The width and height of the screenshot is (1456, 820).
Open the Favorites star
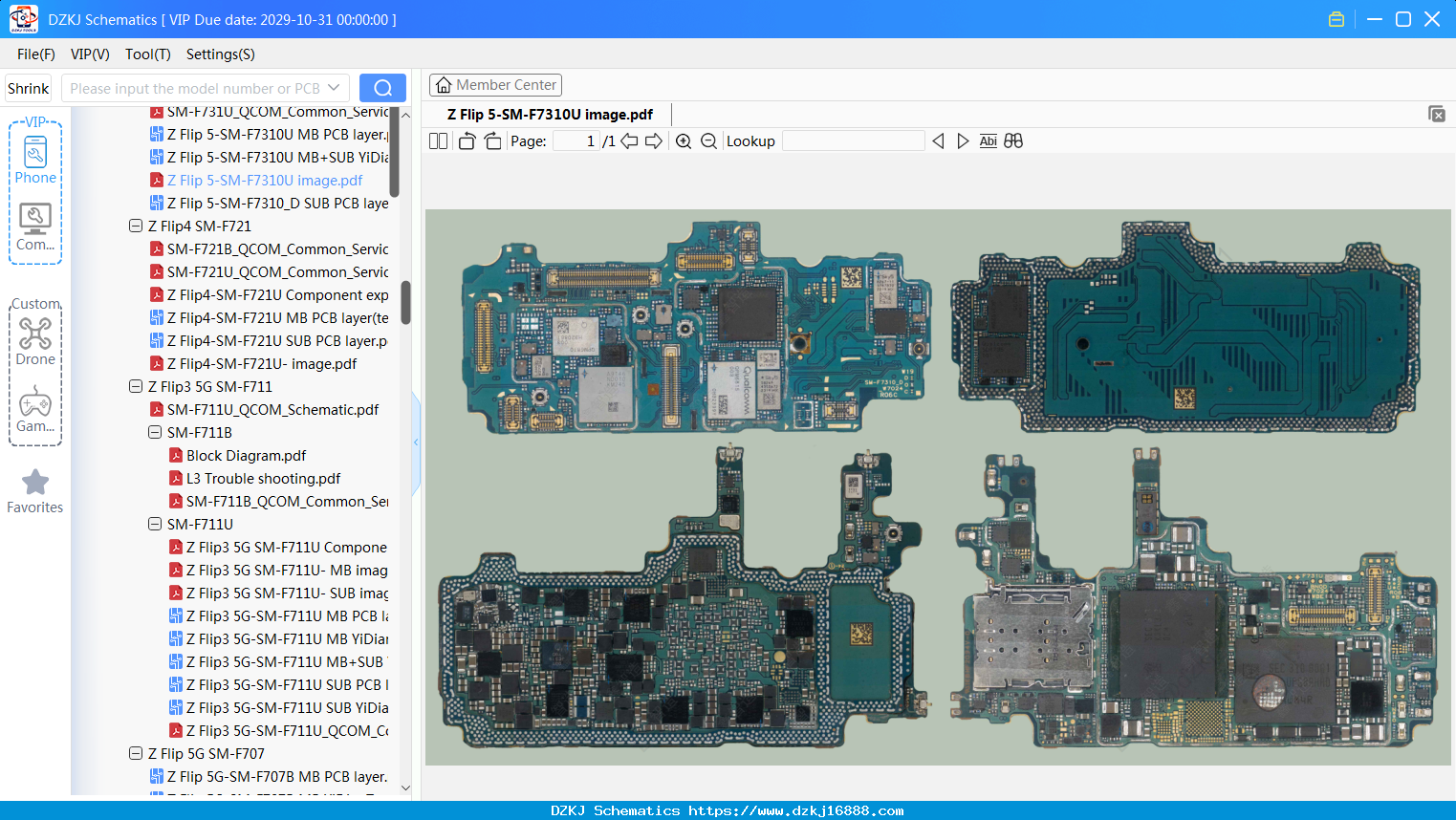35,491
